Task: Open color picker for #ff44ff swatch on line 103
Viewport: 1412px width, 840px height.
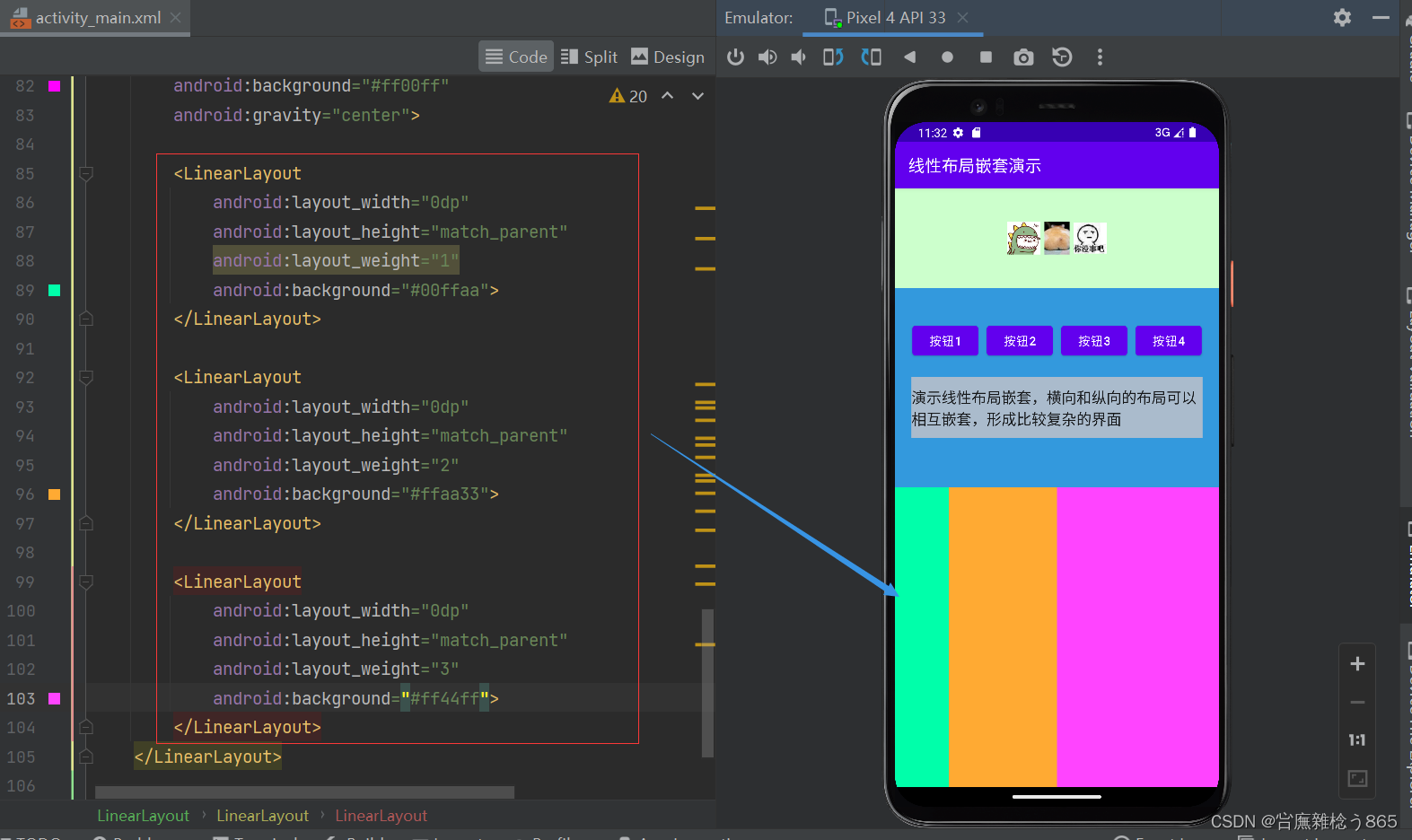Action: pos(54,698)
